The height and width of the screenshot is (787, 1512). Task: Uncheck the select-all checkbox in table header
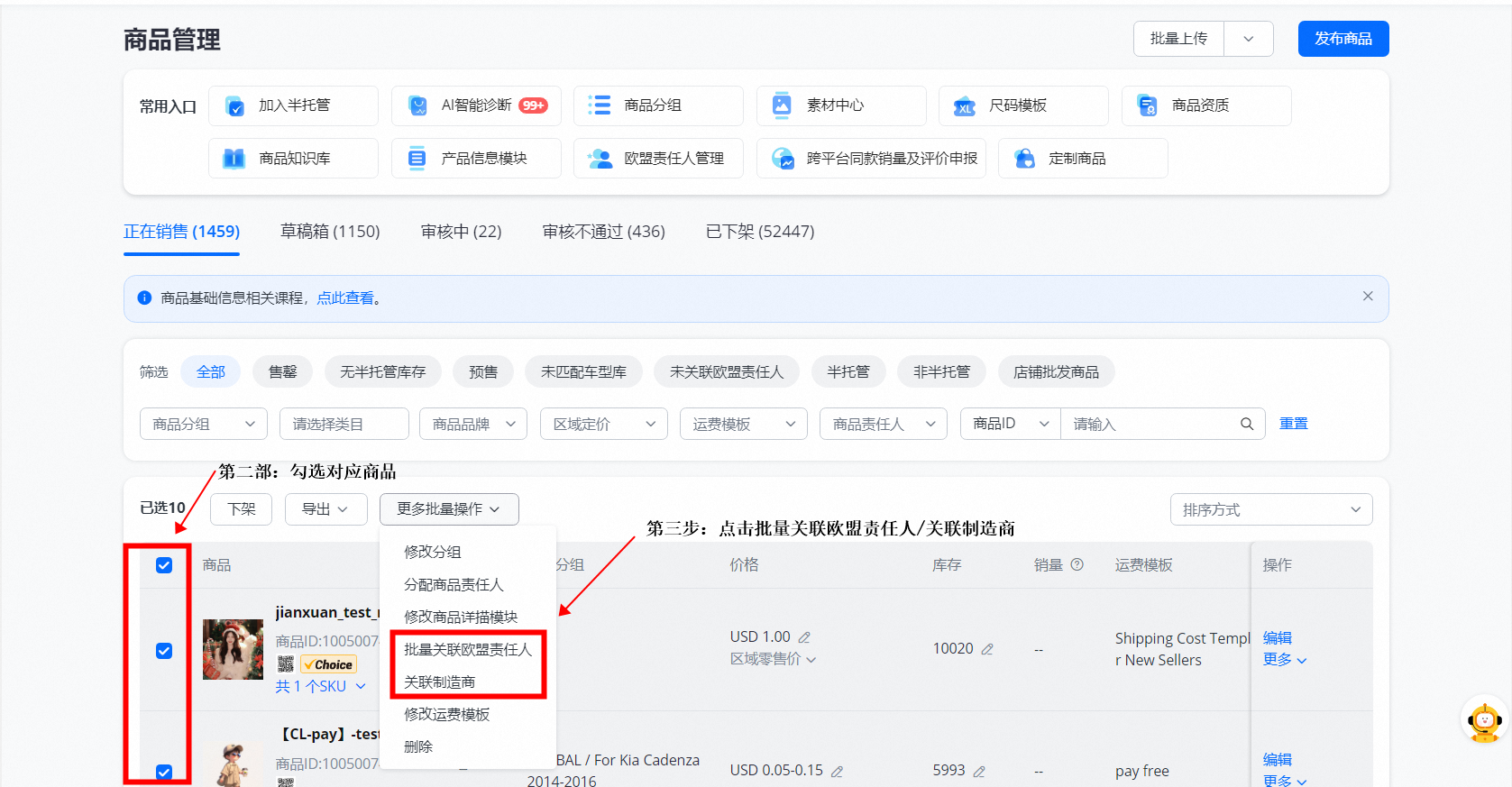click(x=164, y=565)
